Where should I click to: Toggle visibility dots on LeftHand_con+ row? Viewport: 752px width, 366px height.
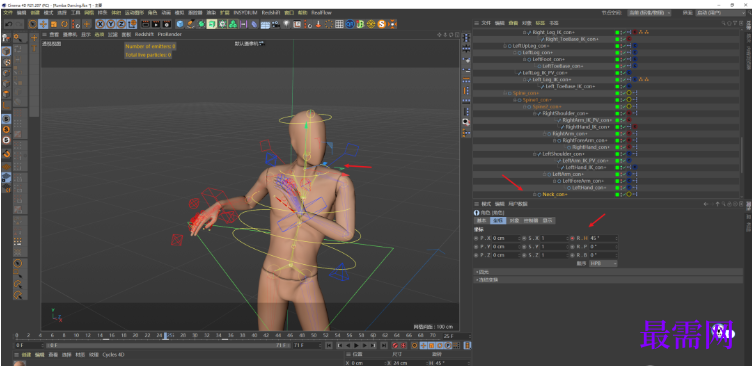coord(621,188)
